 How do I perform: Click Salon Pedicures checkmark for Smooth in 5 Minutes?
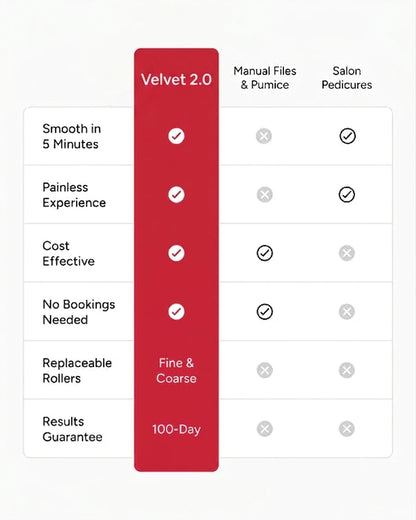tap(347, 136)
